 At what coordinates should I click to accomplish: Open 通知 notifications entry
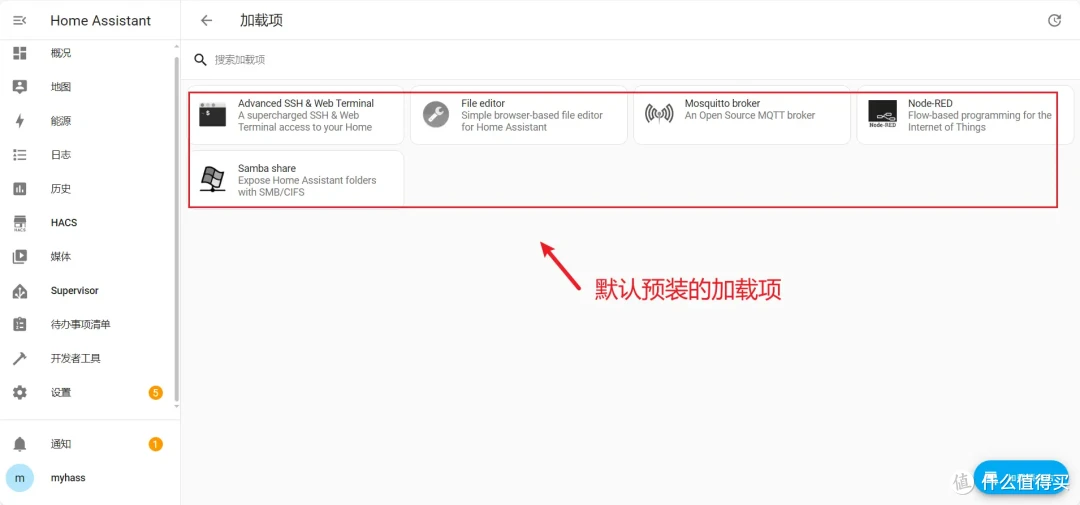pyautogui.click(x=88, y=444)
